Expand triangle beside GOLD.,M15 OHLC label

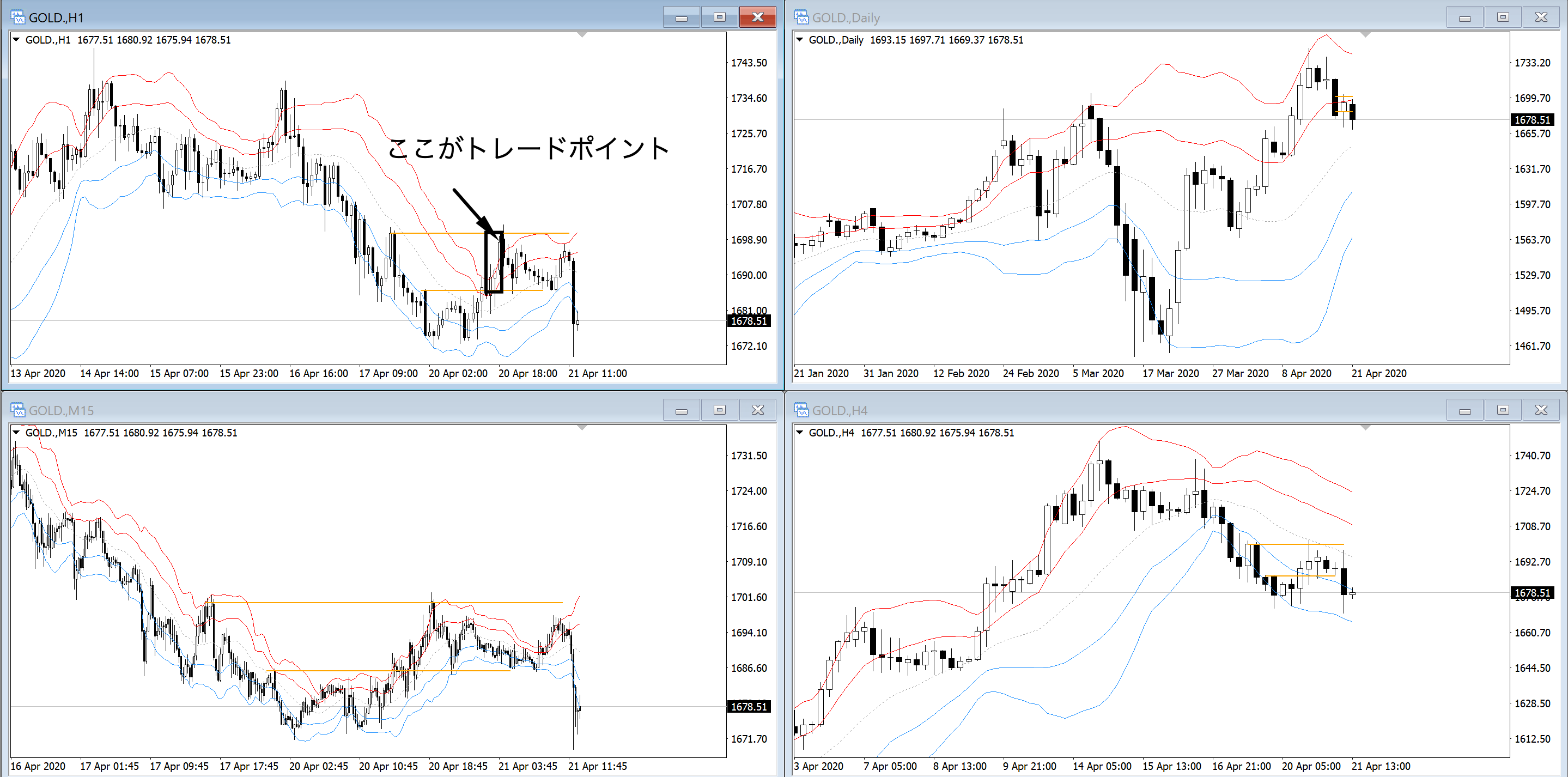click(16, 432)
